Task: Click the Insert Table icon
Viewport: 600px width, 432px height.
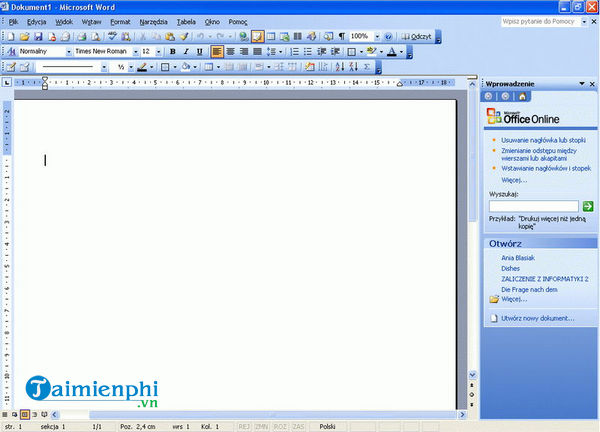Action: tap(271, 36)
